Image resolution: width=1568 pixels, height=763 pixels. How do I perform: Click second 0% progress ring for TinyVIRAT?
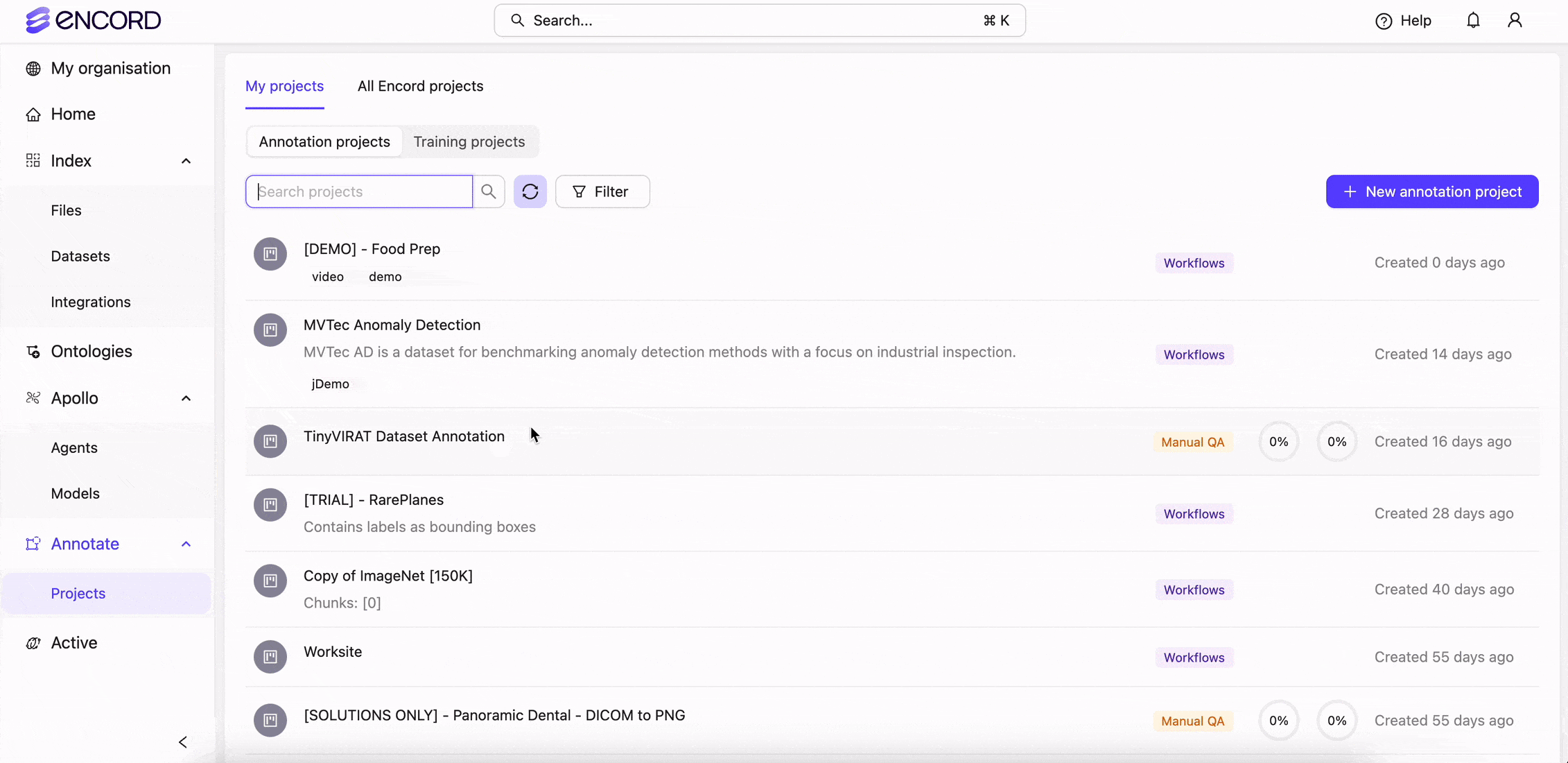[1336, 442]
